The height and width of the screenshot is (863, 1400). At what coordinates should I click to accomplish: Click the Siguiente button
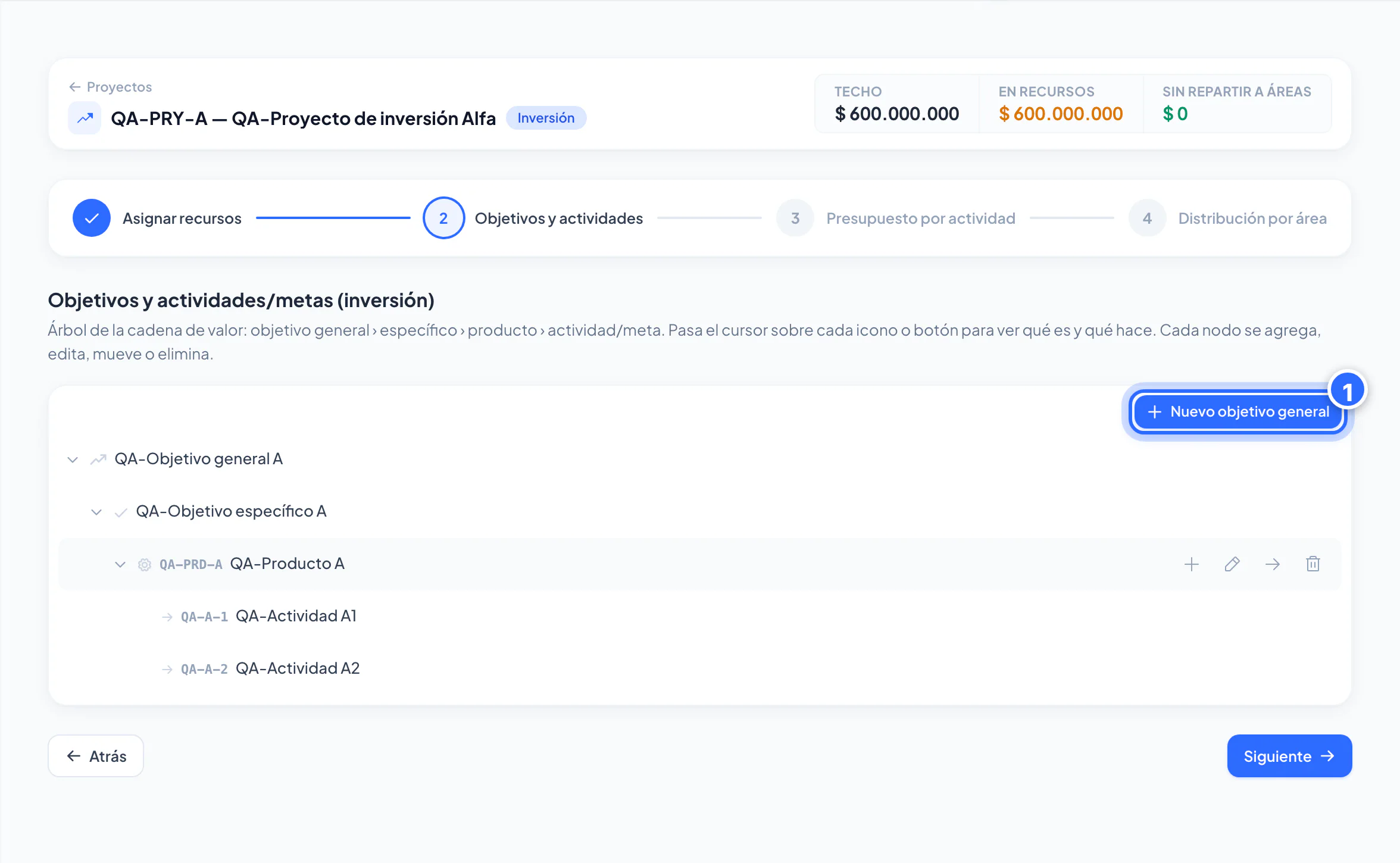tap(1289, 756)
